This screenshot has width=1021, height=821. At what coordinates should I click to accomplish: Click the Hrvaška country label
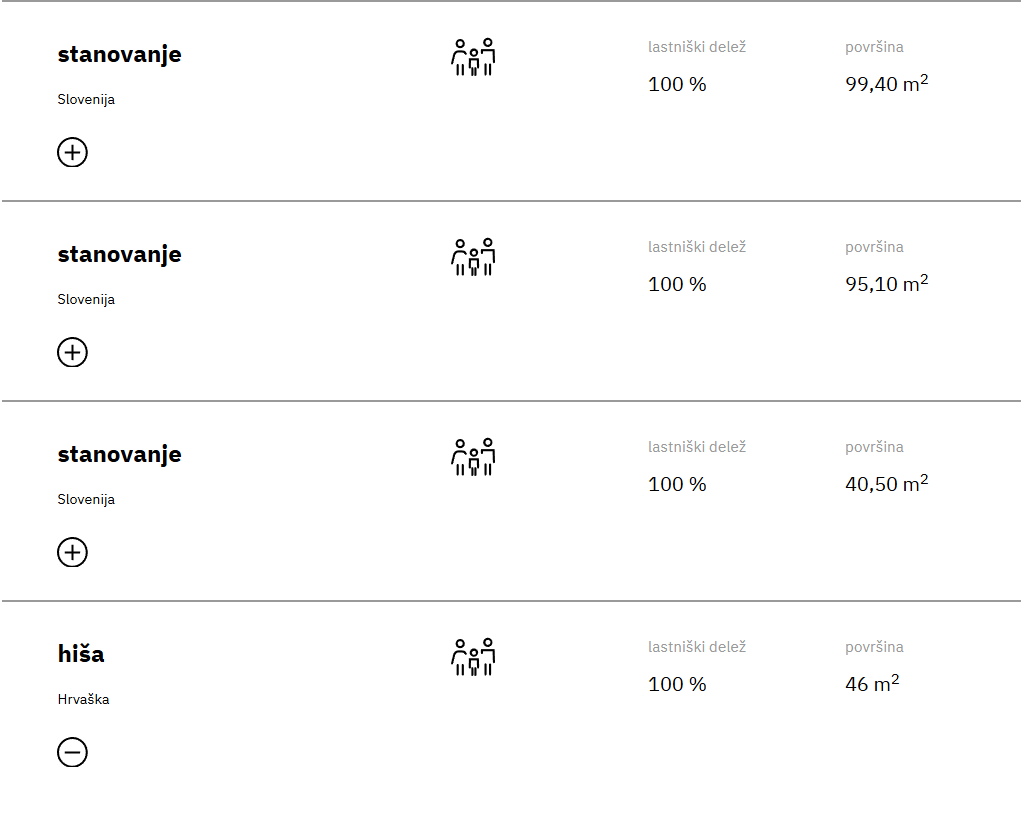83,699
